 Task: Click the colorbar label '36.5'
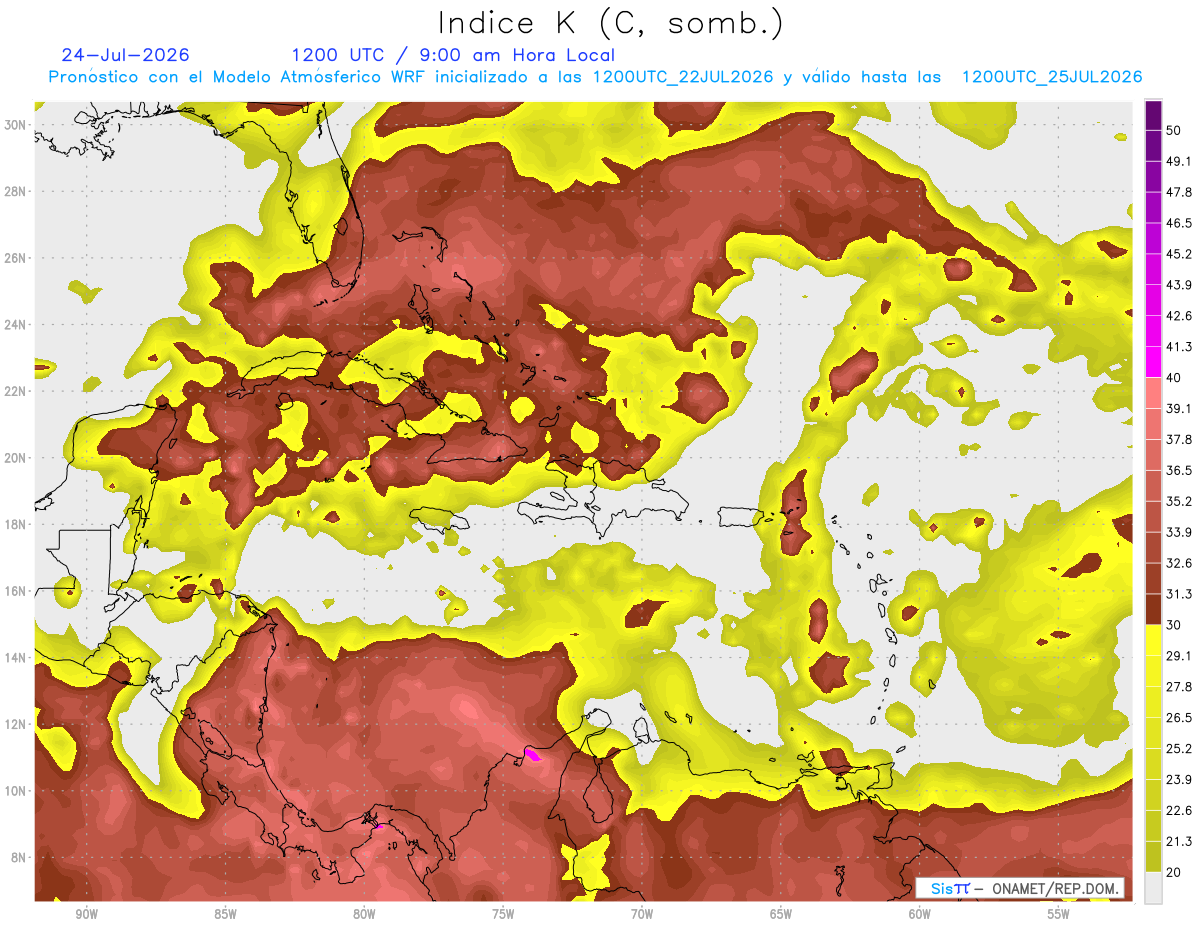1179,470
